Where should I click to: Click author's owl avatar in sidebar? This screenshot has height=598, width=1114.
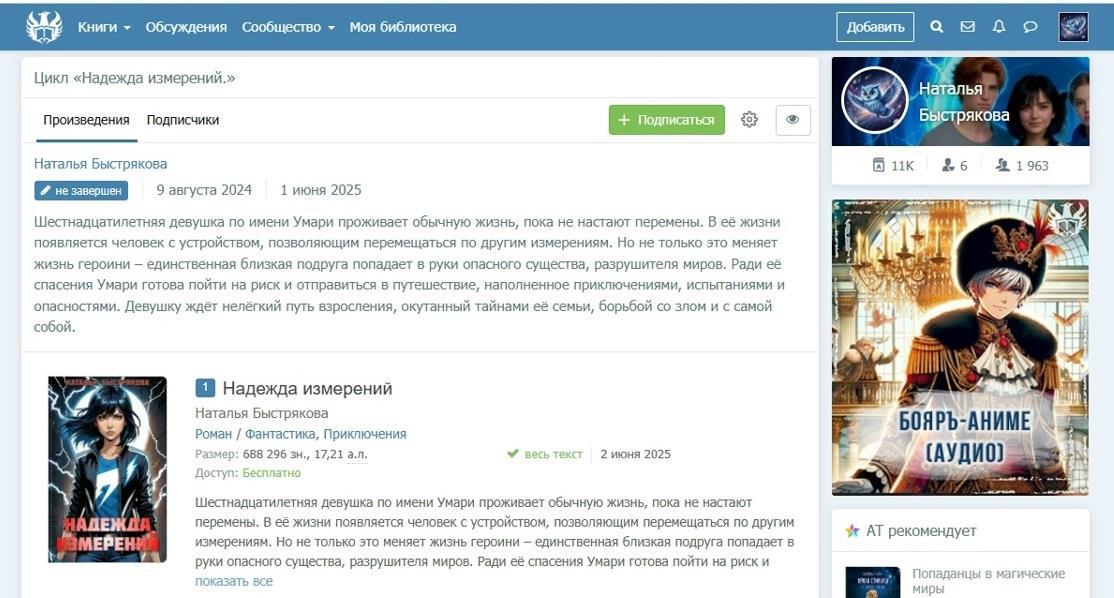[x=875, y=101]
